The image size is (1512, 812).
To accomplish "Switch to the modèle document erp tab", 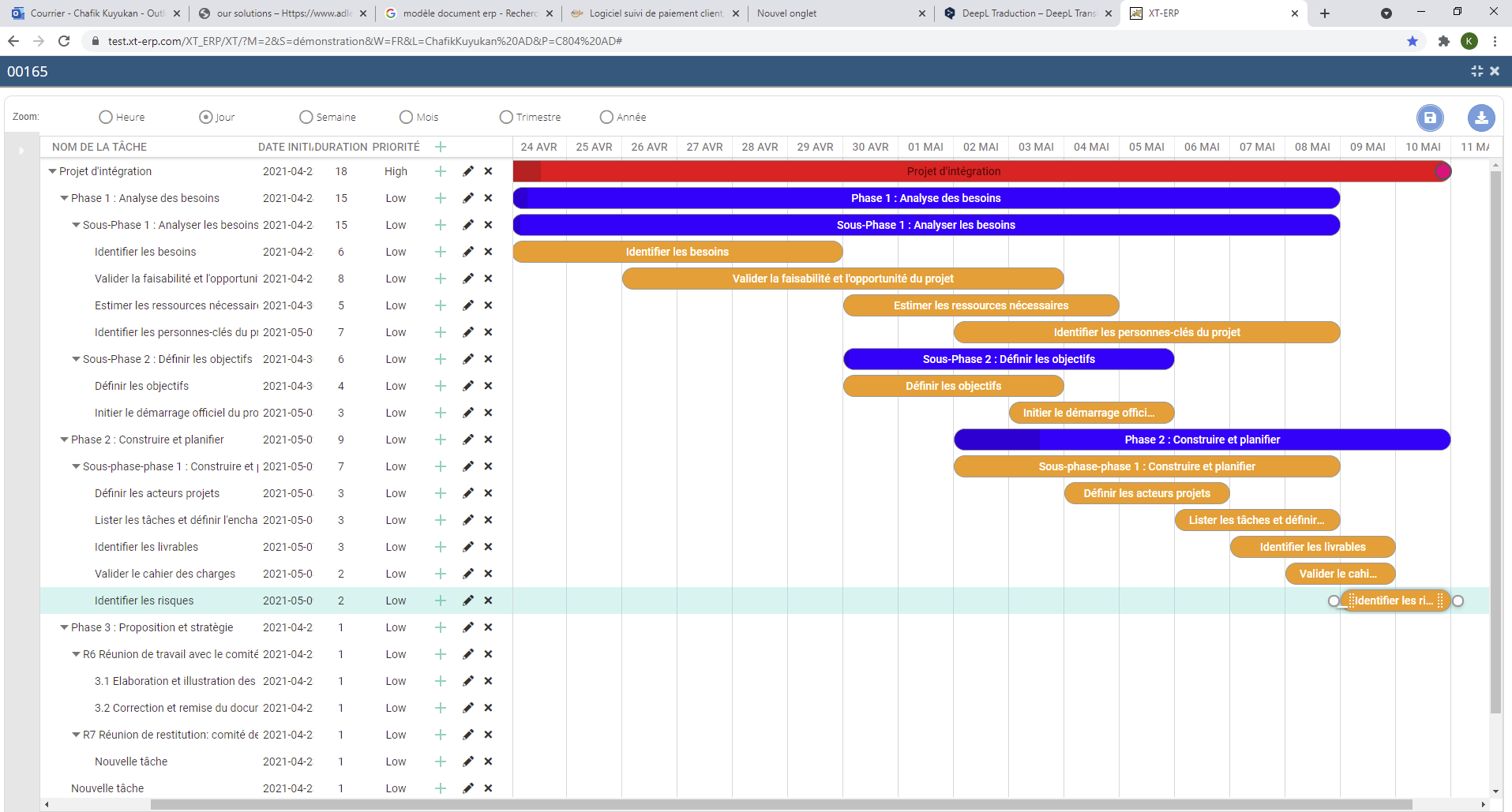I will tap(469, 13).
